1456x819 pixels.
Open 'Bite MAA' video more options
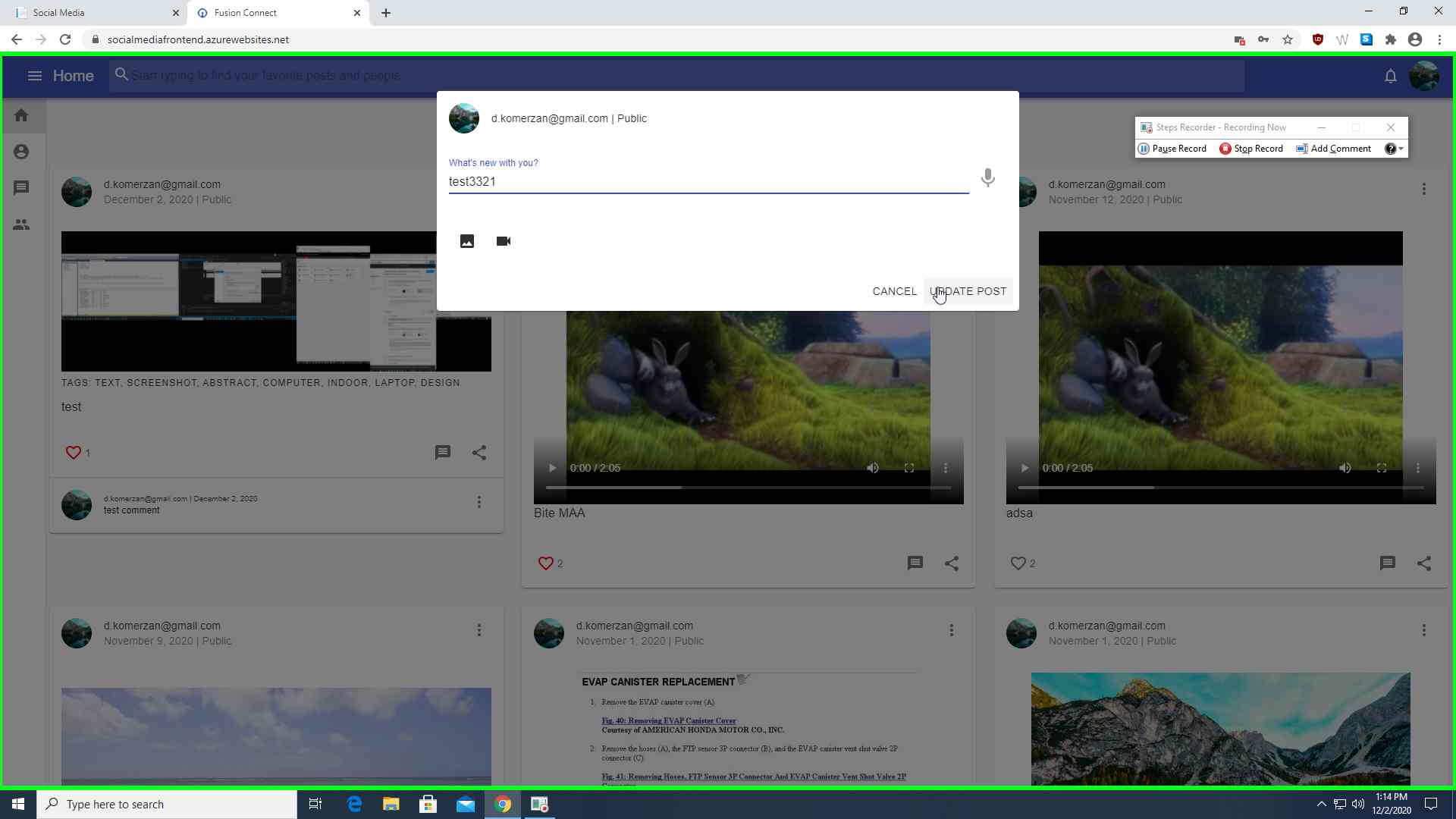[946, 468]
